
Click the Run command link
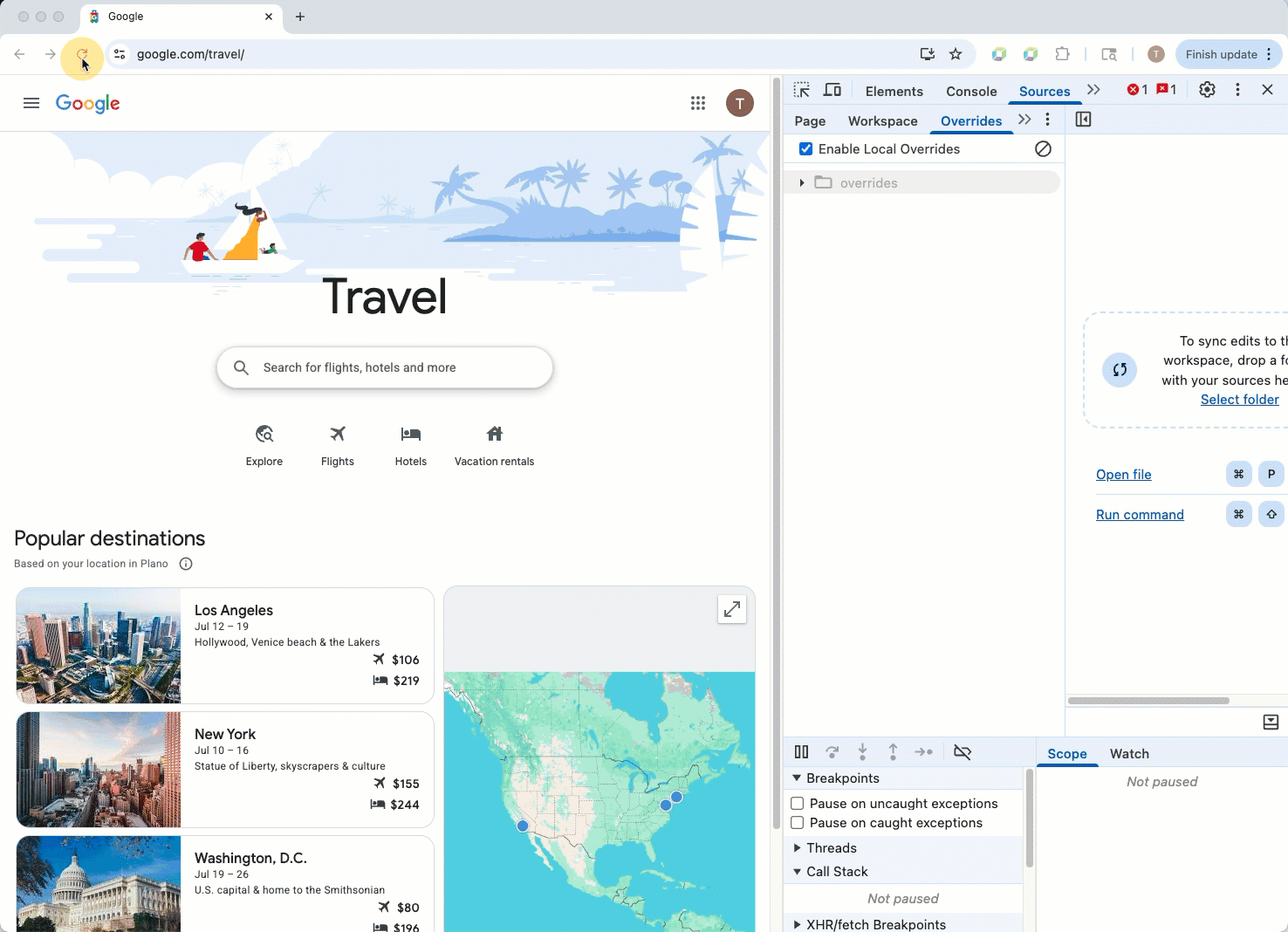pyautogui.click(x=1140, y=515)
